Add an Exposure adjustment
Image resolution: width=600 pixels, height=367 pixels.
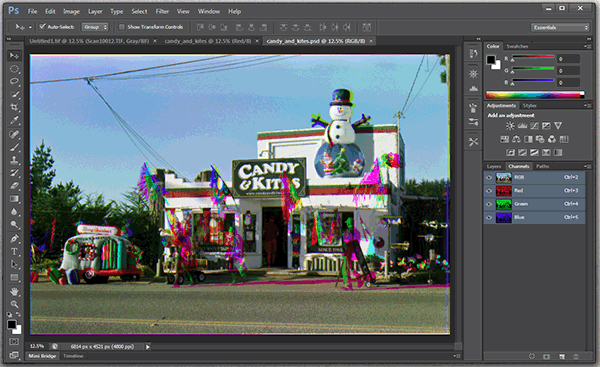pos(546,126)
